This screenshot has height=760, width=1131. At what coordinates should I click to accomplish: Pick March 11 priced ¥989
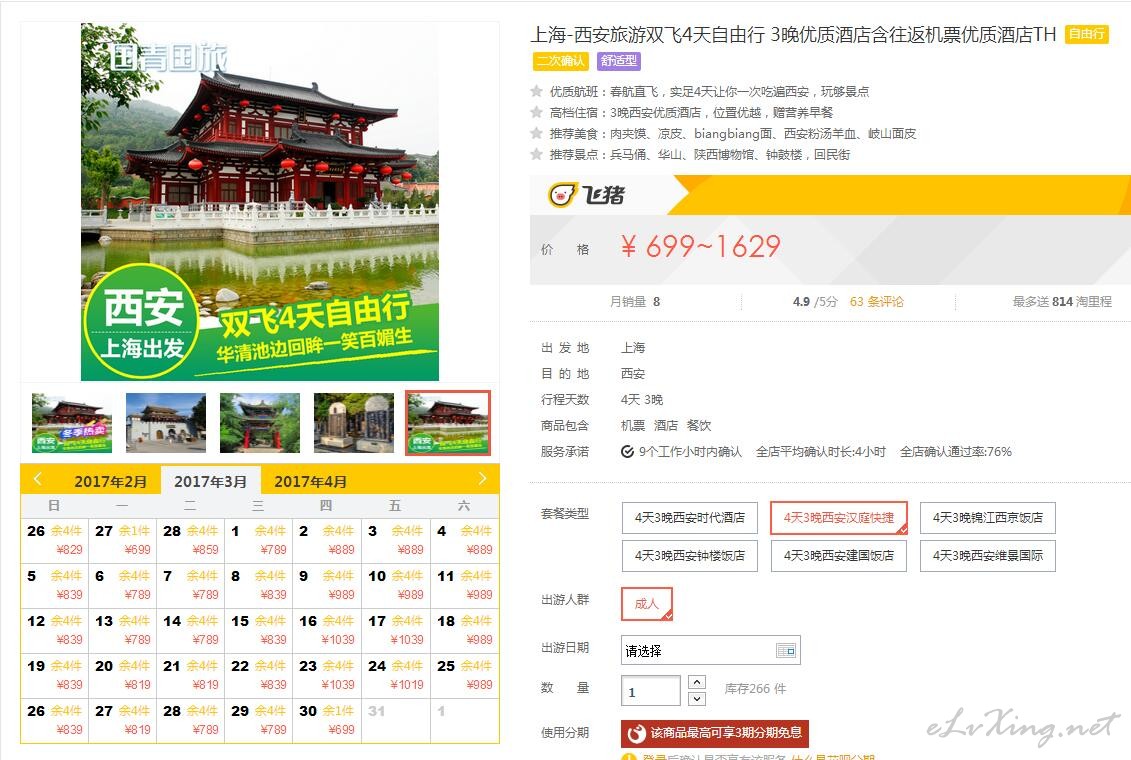pos(465,585)
